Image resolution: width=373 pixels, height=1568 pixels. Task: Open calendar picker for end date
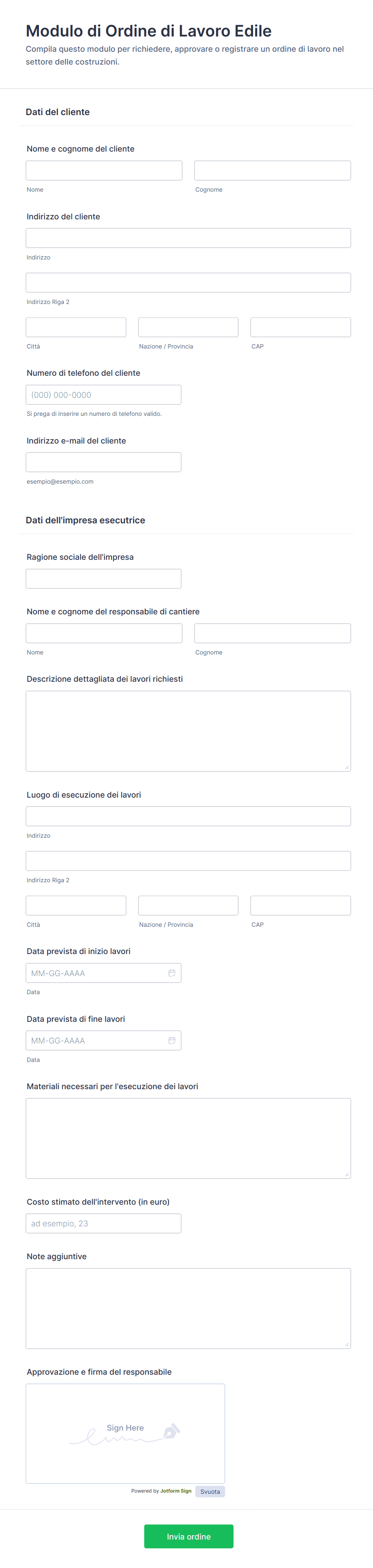(x=172, y=1040)
